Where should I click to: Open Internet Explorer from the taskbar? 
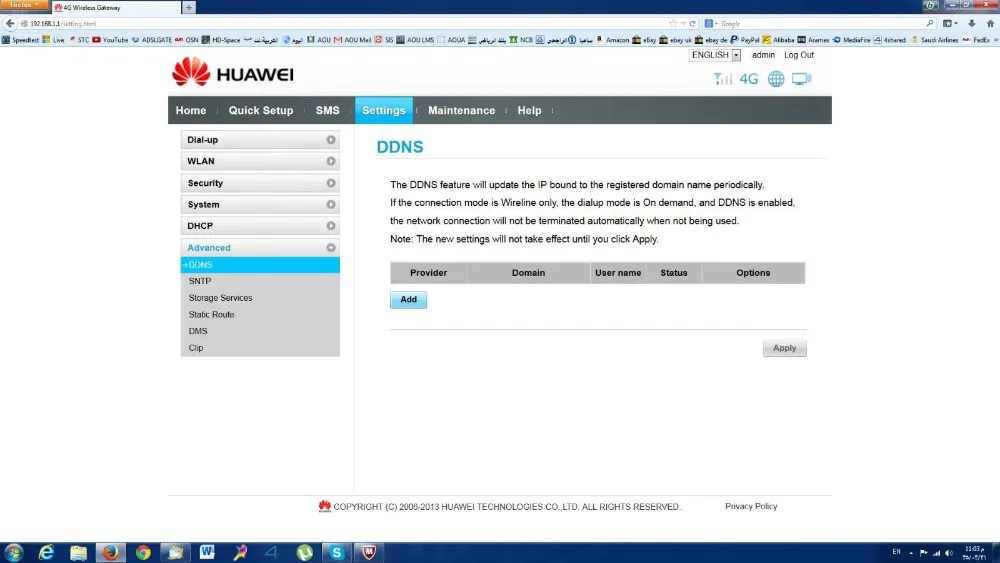pyautogui.click(x=46, y=552)
